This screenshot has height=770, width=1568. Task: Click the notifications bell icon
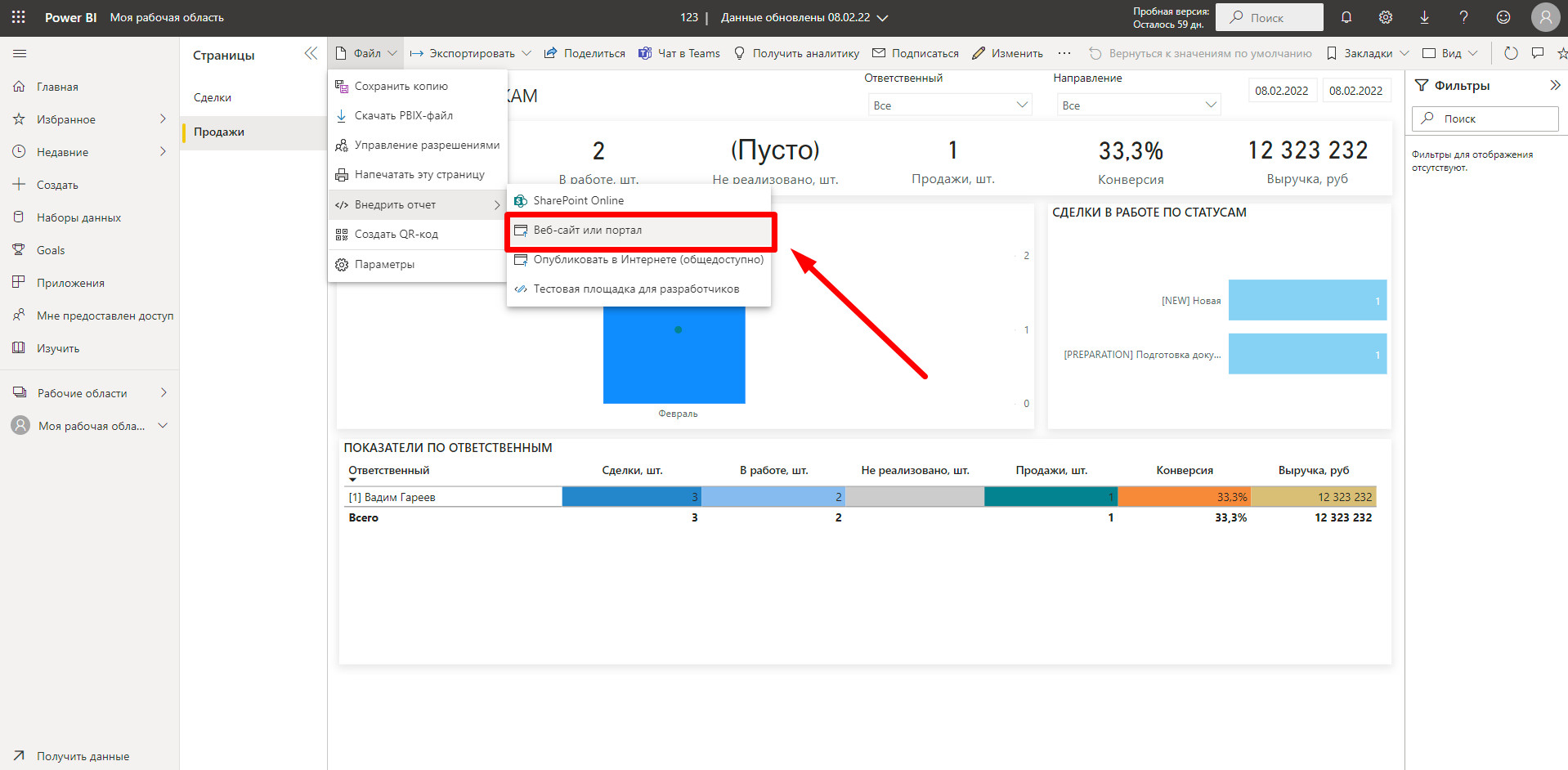tap(1346, 17)
